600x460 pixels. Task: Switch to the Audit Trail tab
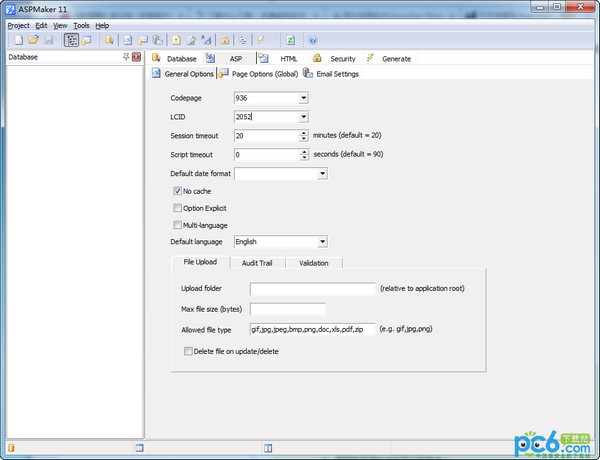[x=257, y=263]
